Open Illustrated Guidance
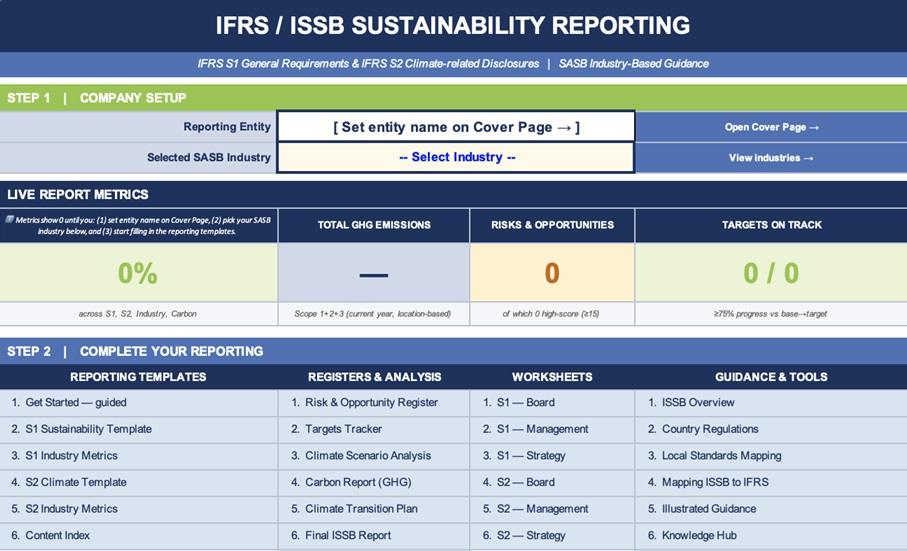The image size is (907, 551). (x=771, y=509)
